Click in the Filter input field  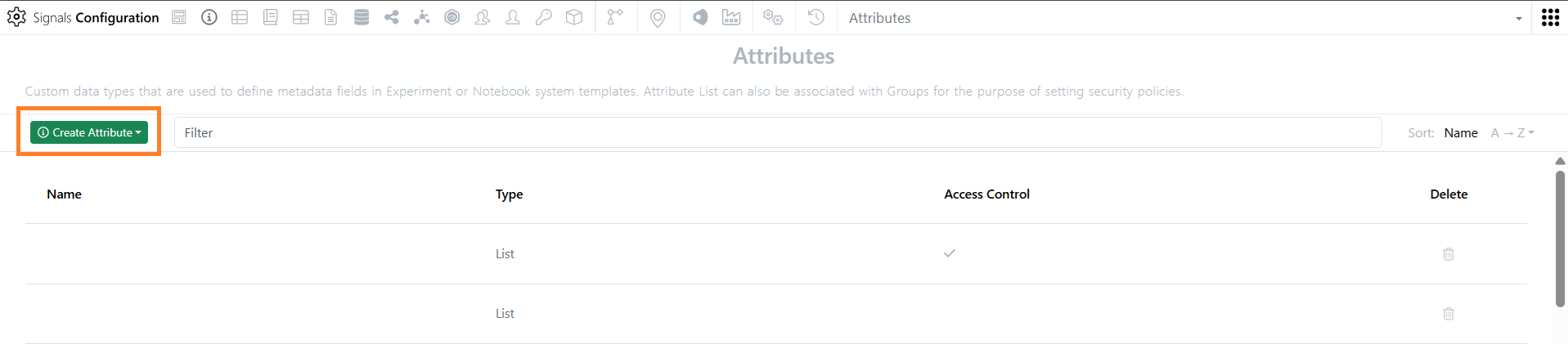(x=778, y=132)
